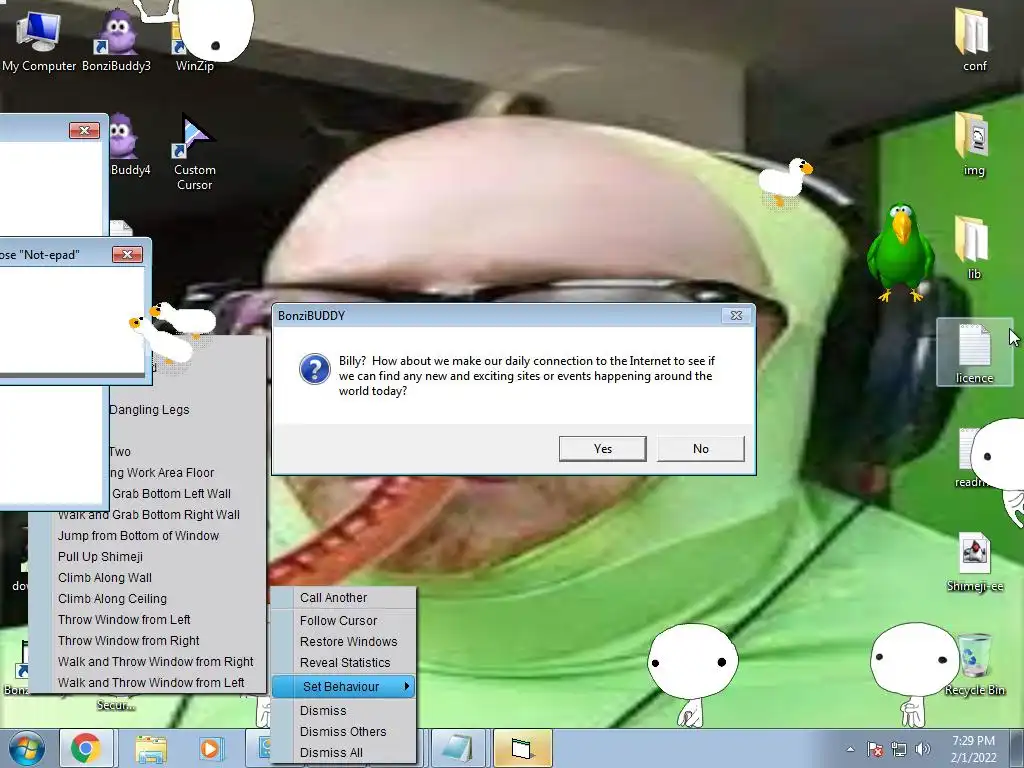Close the untitled window above Not-epad
Viewport: 1024px width, 768px height.
[x=84, y=131]
